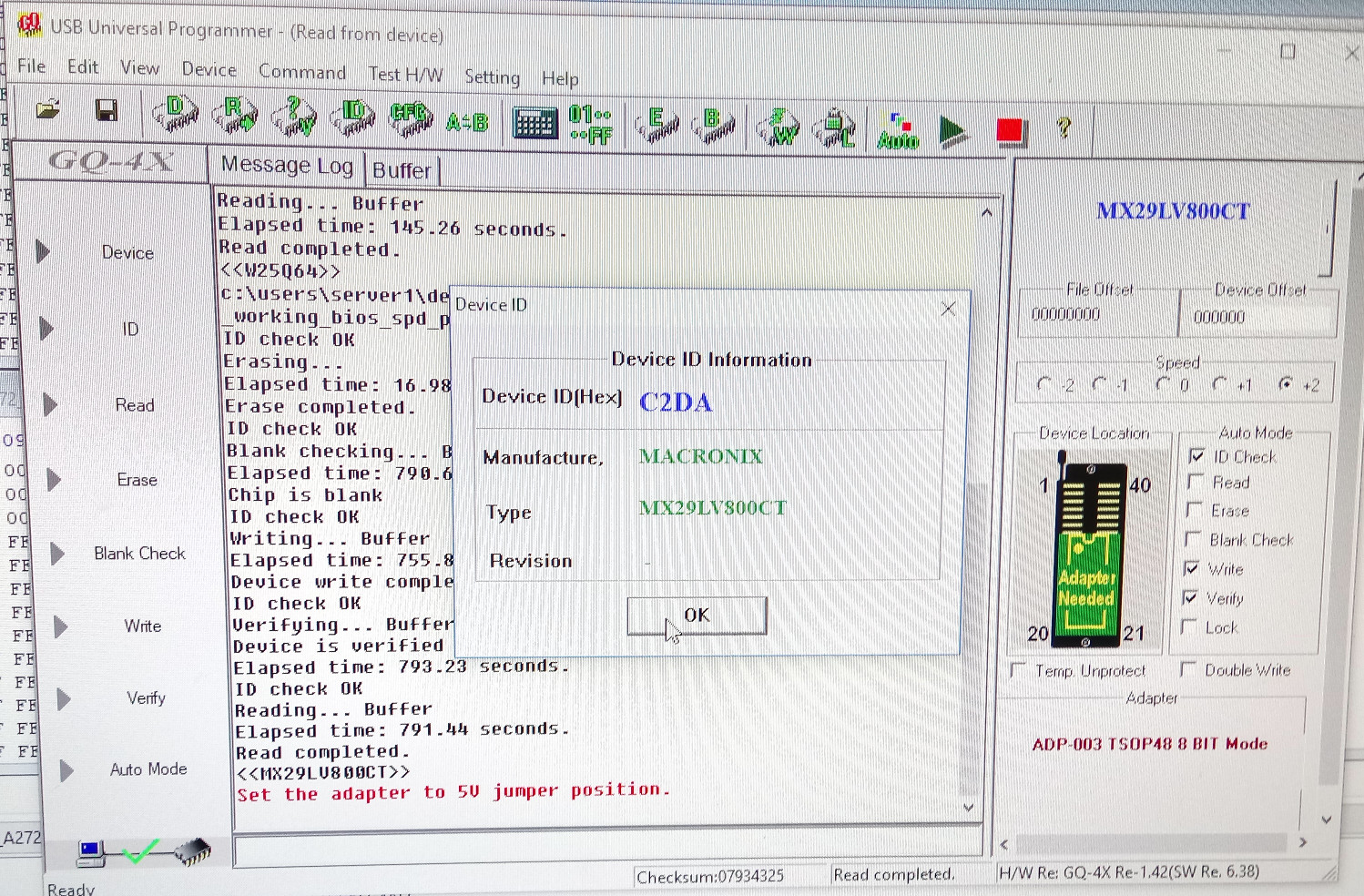Switch to the Buffer tab
The image size is (1364, 896).
click(402, 170)
